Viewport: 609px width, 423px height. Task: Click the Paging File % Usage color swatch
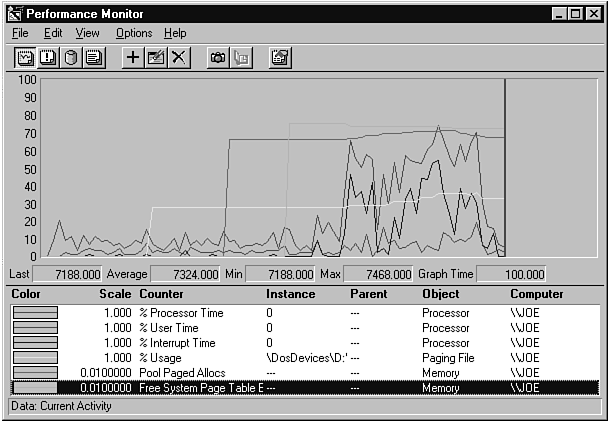click(x=35, y=358)
